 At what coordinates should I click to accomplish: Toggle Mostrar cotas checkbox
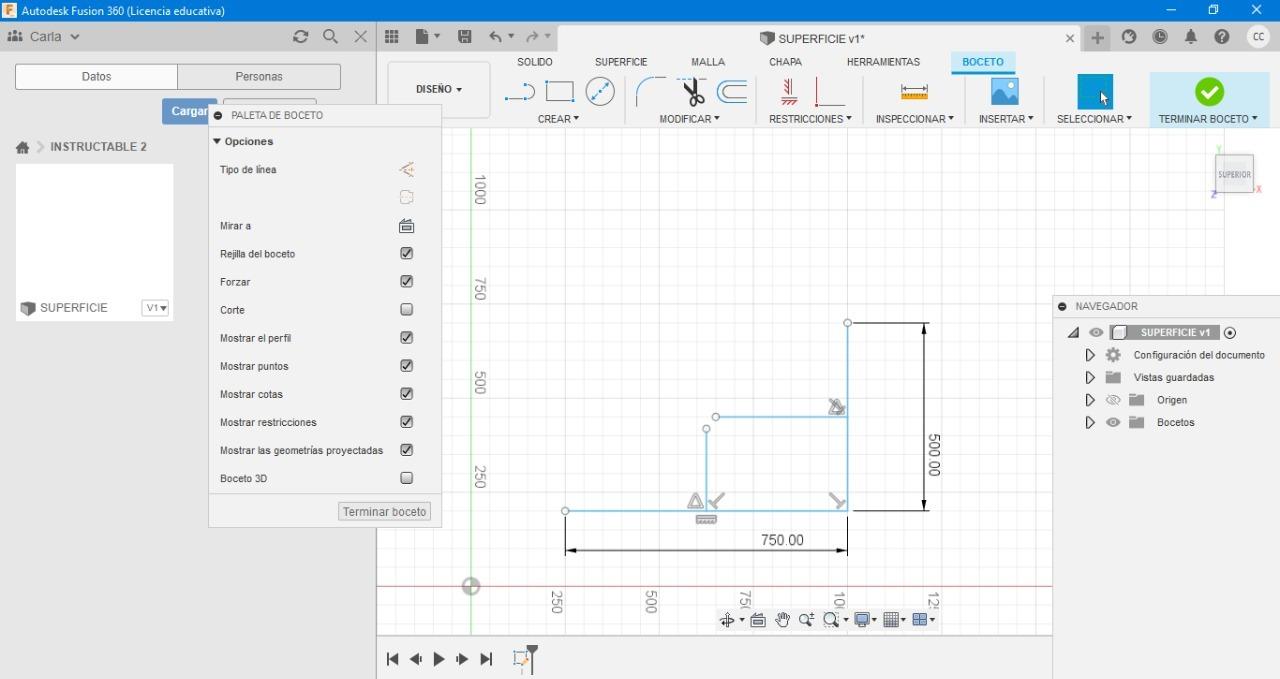[x=406, y=394]
